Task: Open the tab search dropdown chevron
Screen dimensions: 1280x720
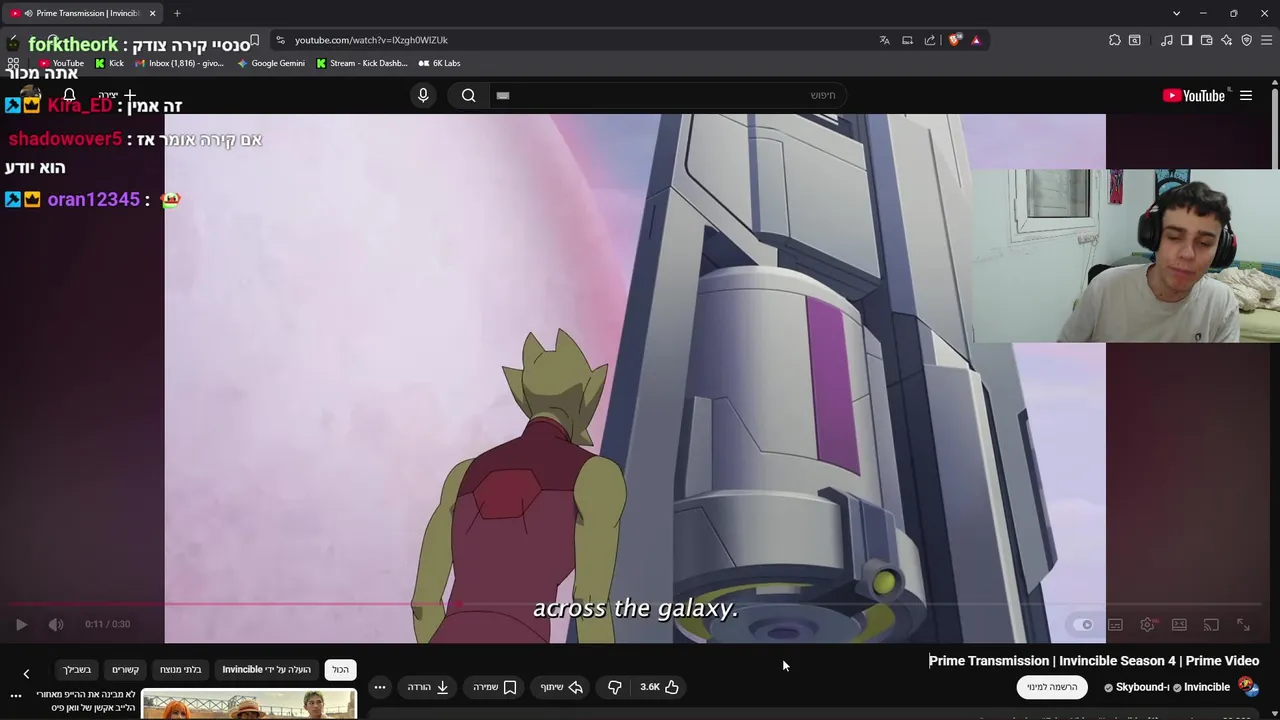Action: click(1176, 13)
